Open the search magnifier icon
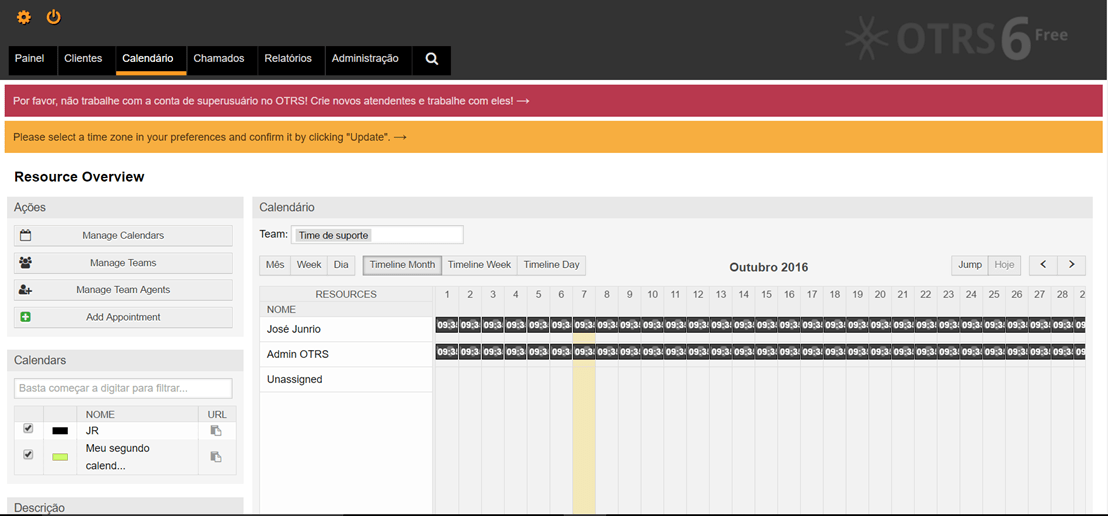The width and height of the screenshot is (1108, 516). point(432,59)
